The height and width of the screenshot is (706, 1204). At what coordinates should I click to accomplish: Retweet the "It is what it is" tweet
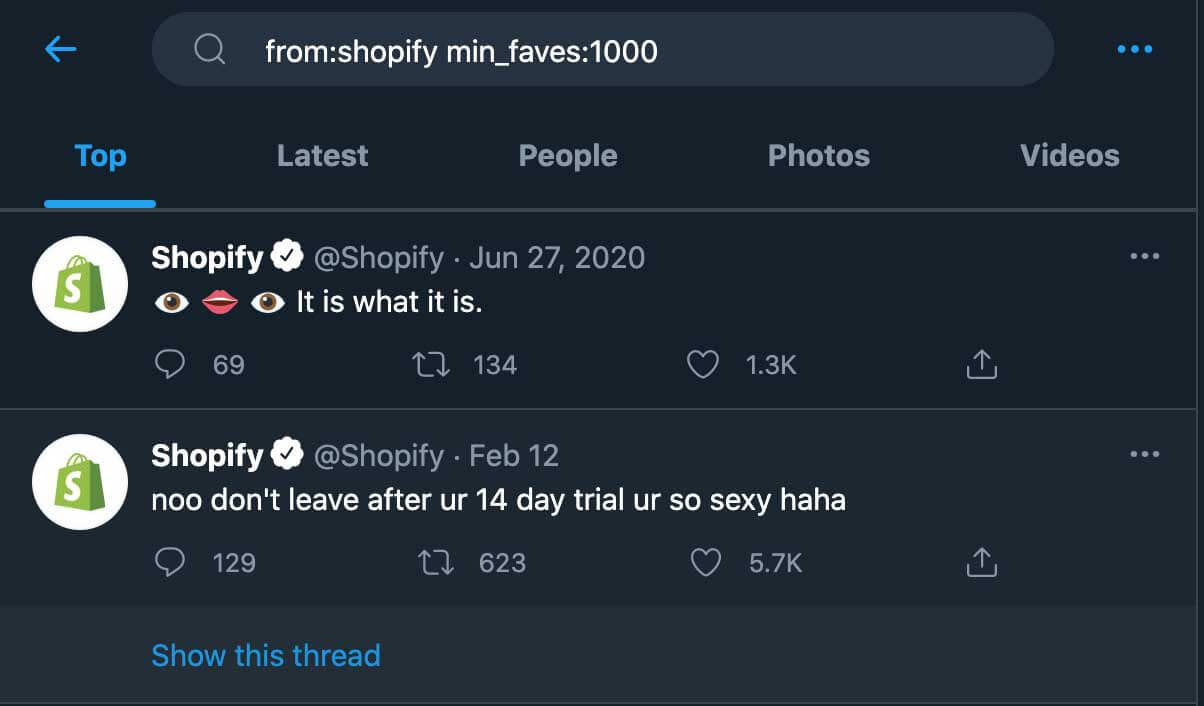coord(432,365)
